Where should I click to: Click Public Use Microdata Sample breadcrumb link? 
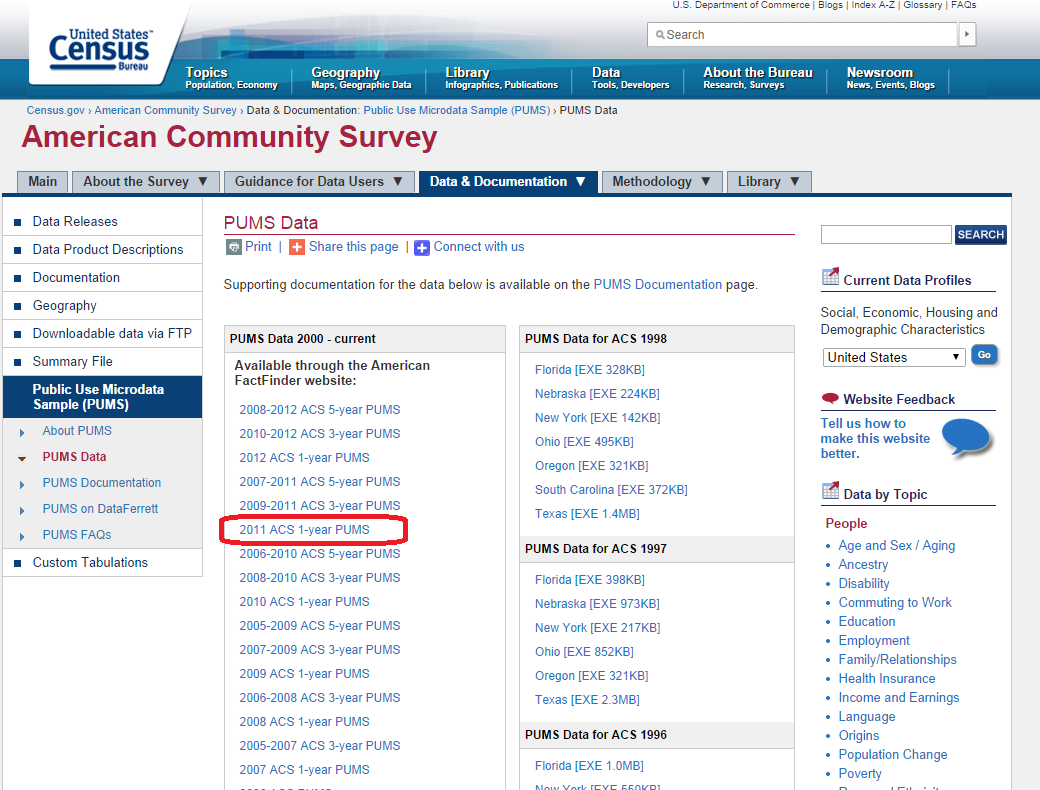(456, 110)
